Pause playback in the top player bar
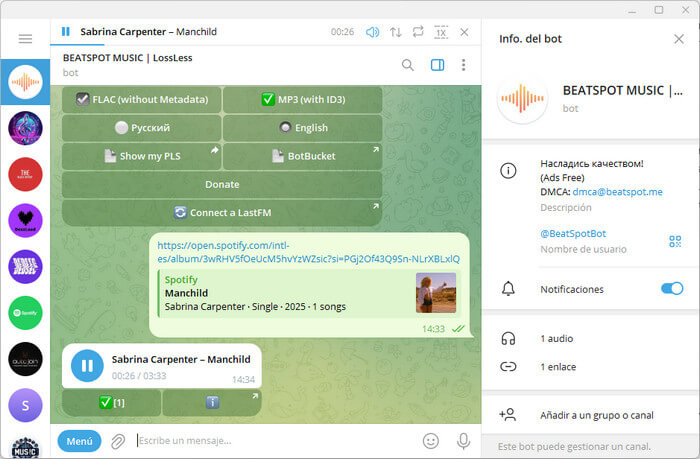This screenshot has height=459, width=700. (x=66, y=32)
